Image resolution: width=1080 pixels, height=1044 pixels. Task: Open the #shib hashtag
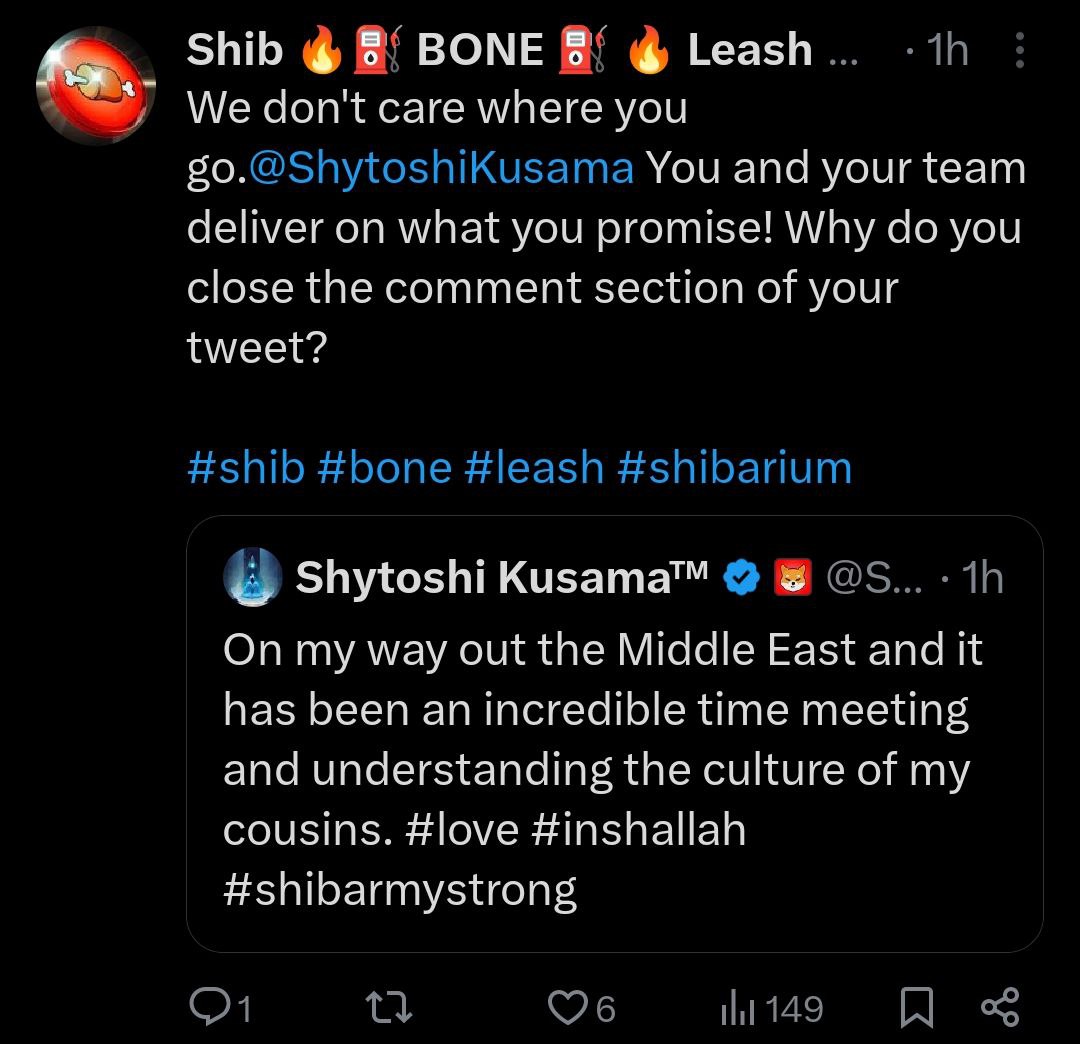pos(245,467)
